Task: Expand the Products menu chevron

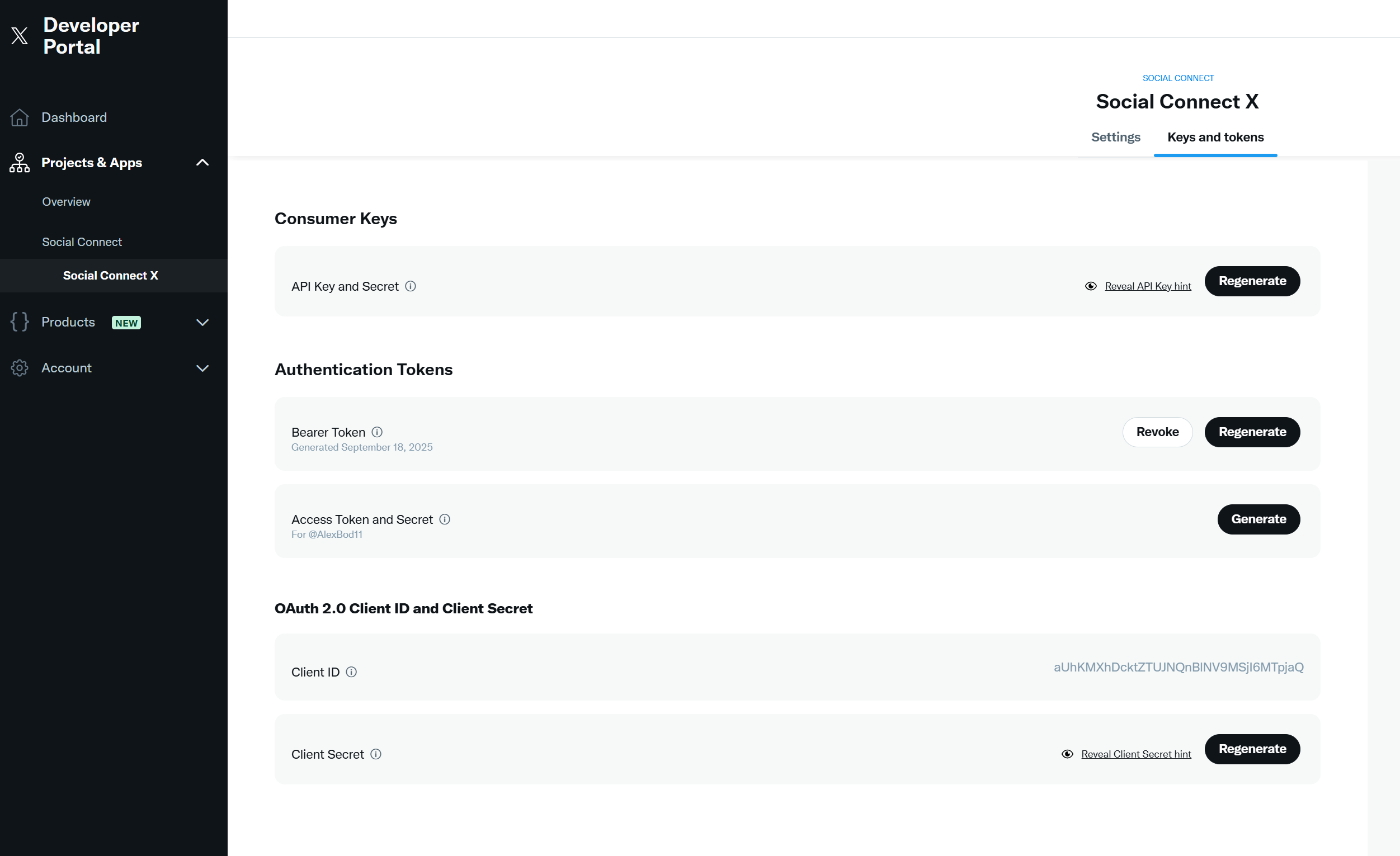Action: coord(202,323)
